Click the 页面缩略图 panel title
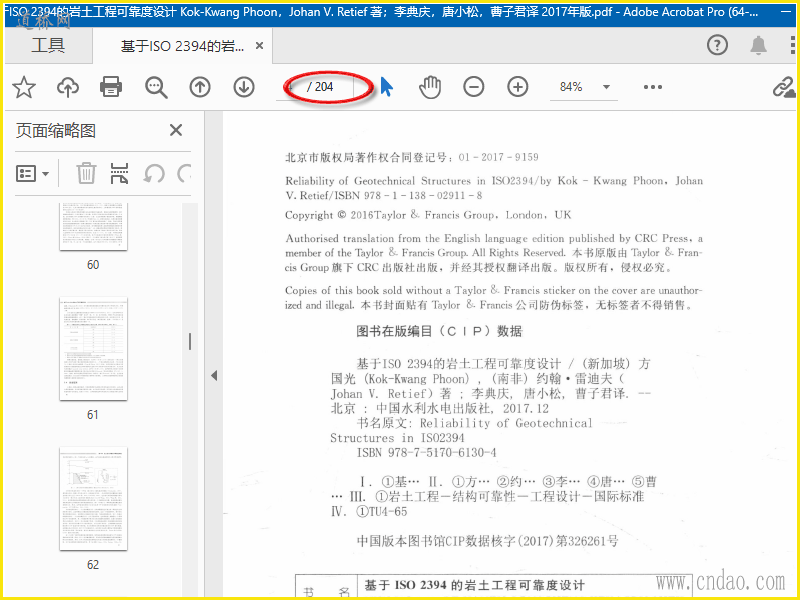Screen dimensions: 800x600 pyautogui.click(x=56, y=131)
